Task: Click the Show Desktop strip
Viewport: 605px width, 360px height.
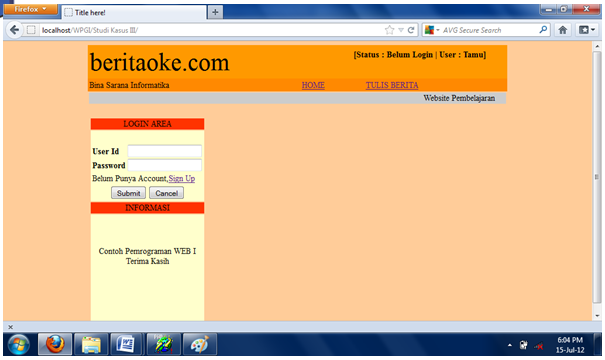Action: pyautogui.click(x=598, y=344)
